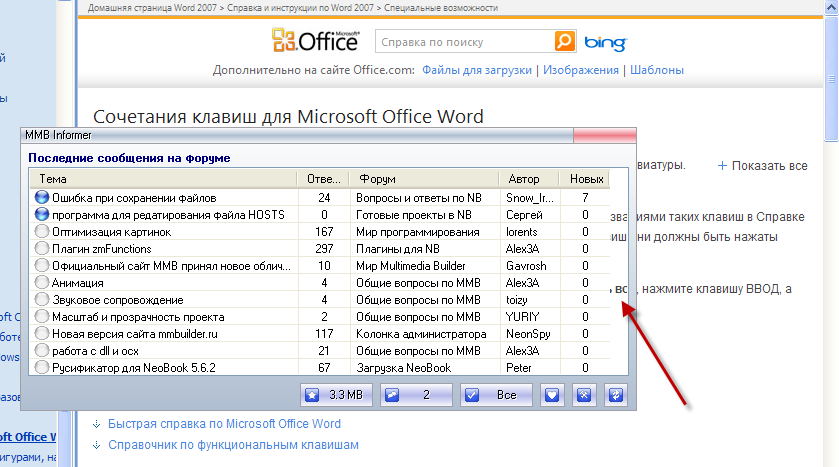Select topic 'работа с dll и ocx'

click(95, 351)
